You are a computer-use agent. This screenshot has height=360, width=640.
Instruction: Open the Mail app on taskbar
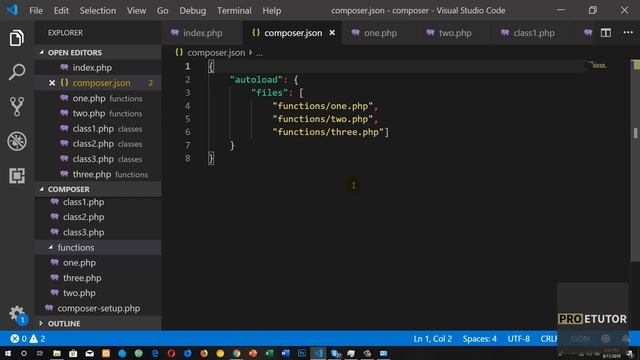[89, 353]
